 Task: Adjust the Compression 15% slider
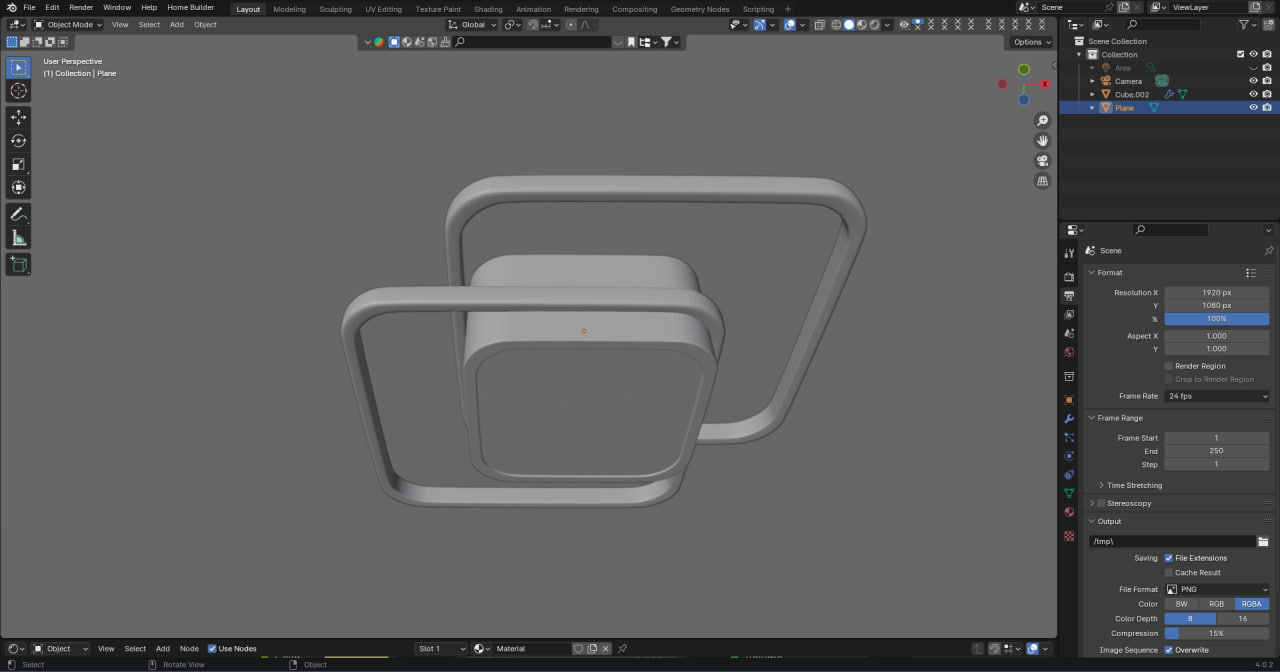pos(1217,633)
